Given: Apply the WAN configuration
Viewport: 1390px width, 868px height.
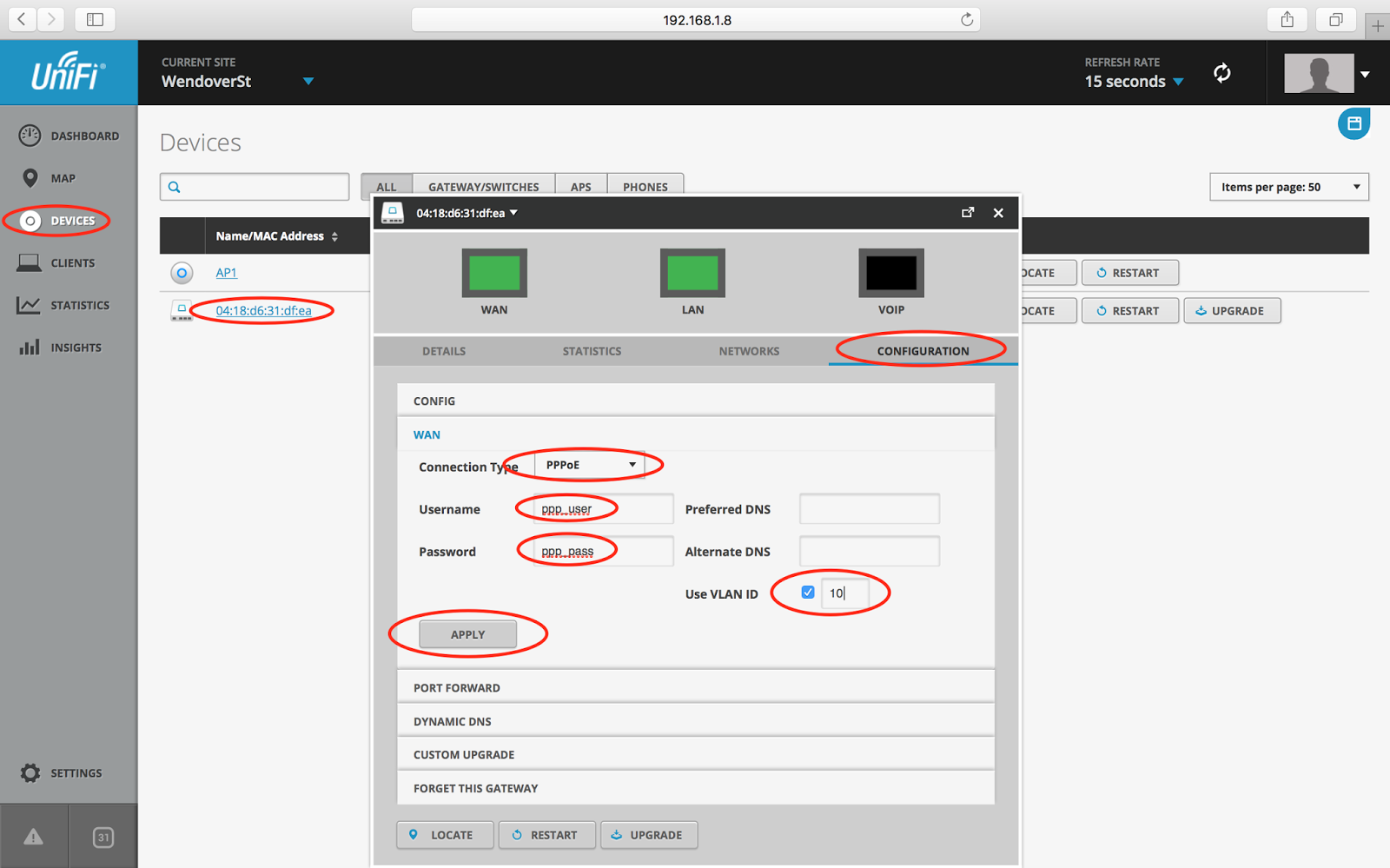Looking at the screenshot, I should pyautogui.click(x=467, y=634).
